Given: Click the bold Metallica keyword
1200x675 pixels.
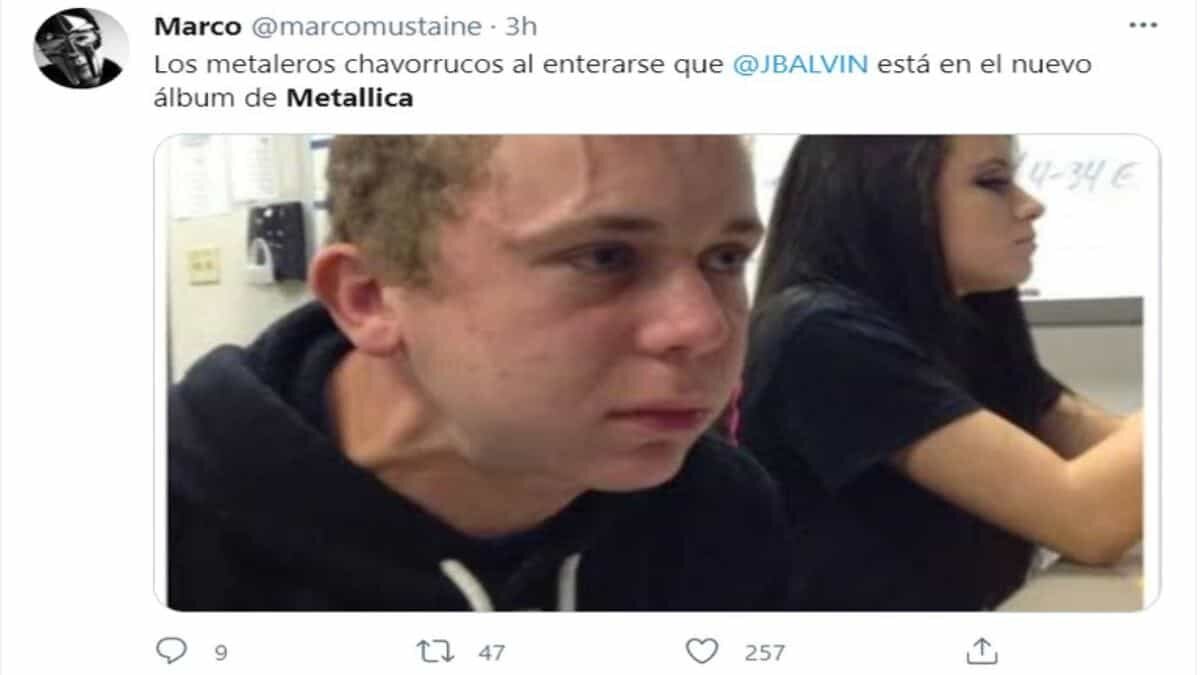Looking at the screenshot, I should pos(349,99).
